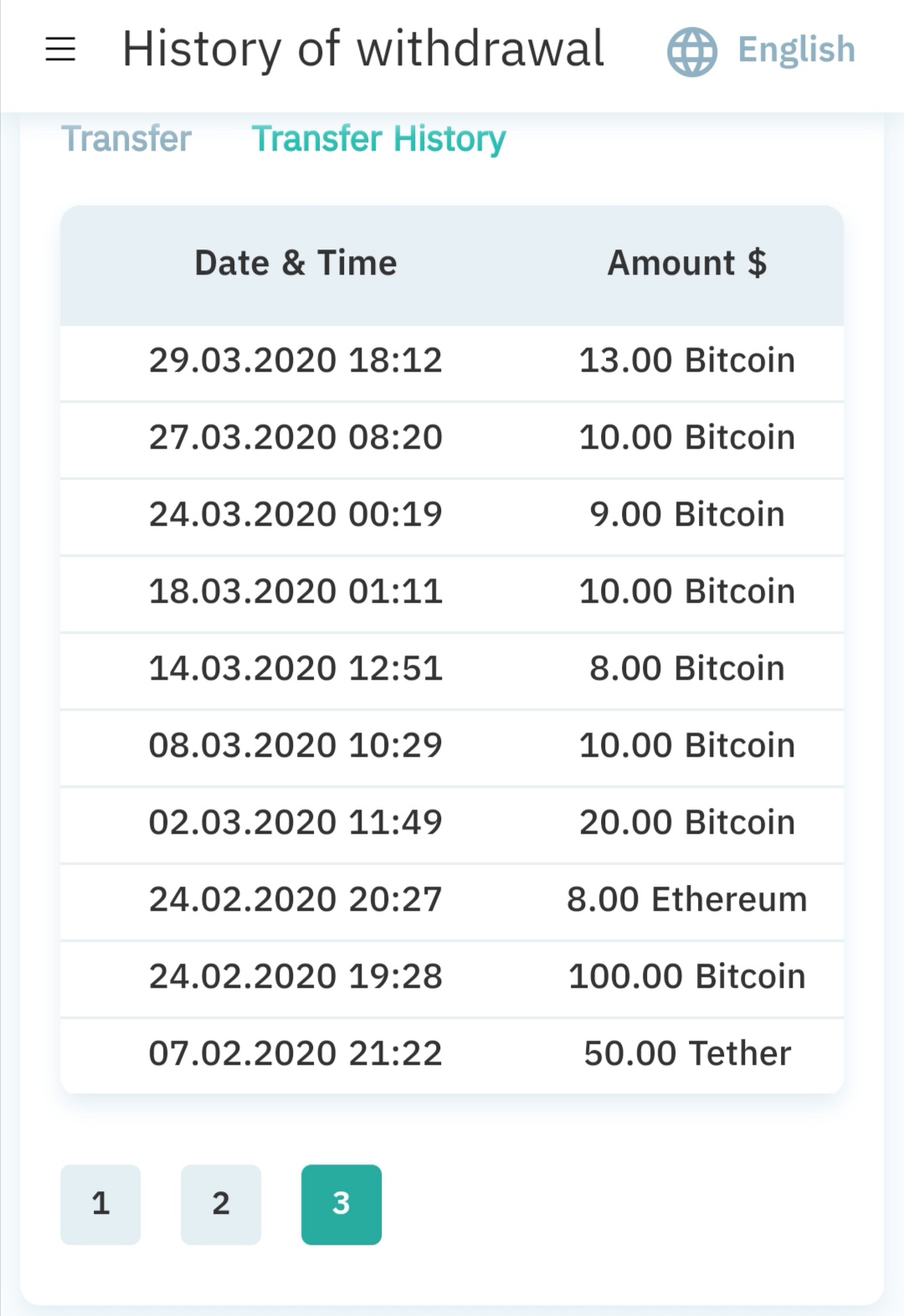
Task: Click the 50.00 Tether withdrawal entry
Action: tap(686, 1054)
